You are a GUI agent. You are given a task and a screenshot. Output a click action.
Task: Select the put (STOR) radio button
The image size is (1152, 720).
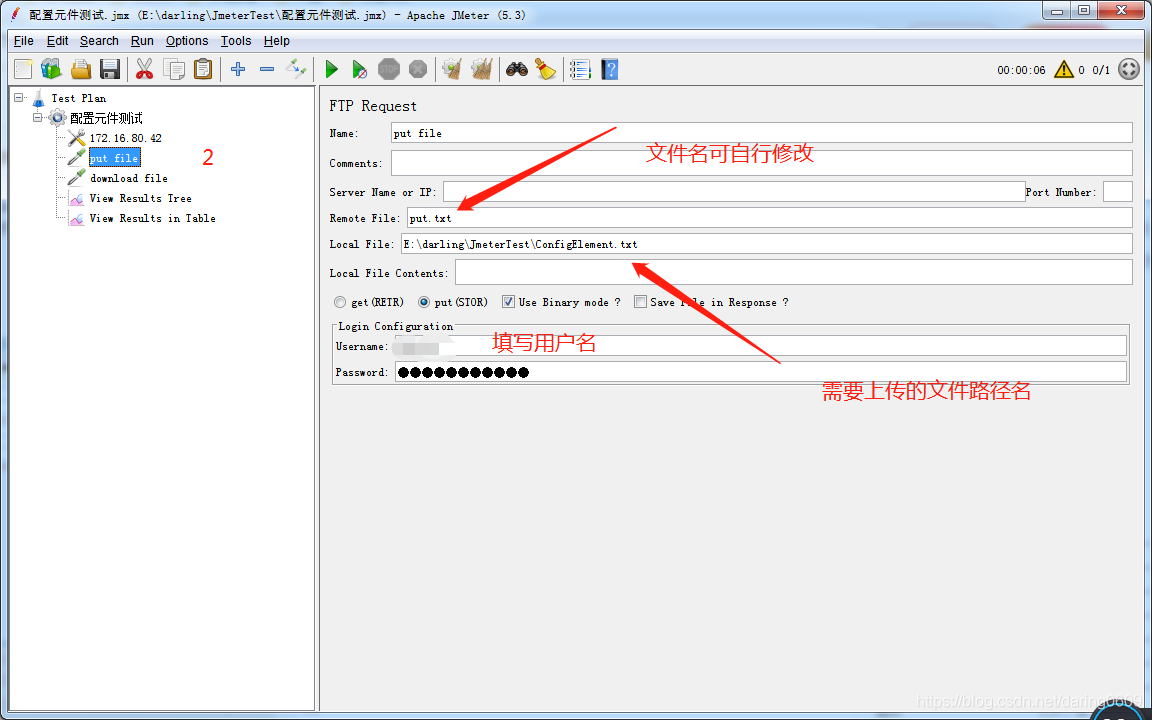click(x=424, y=302)
